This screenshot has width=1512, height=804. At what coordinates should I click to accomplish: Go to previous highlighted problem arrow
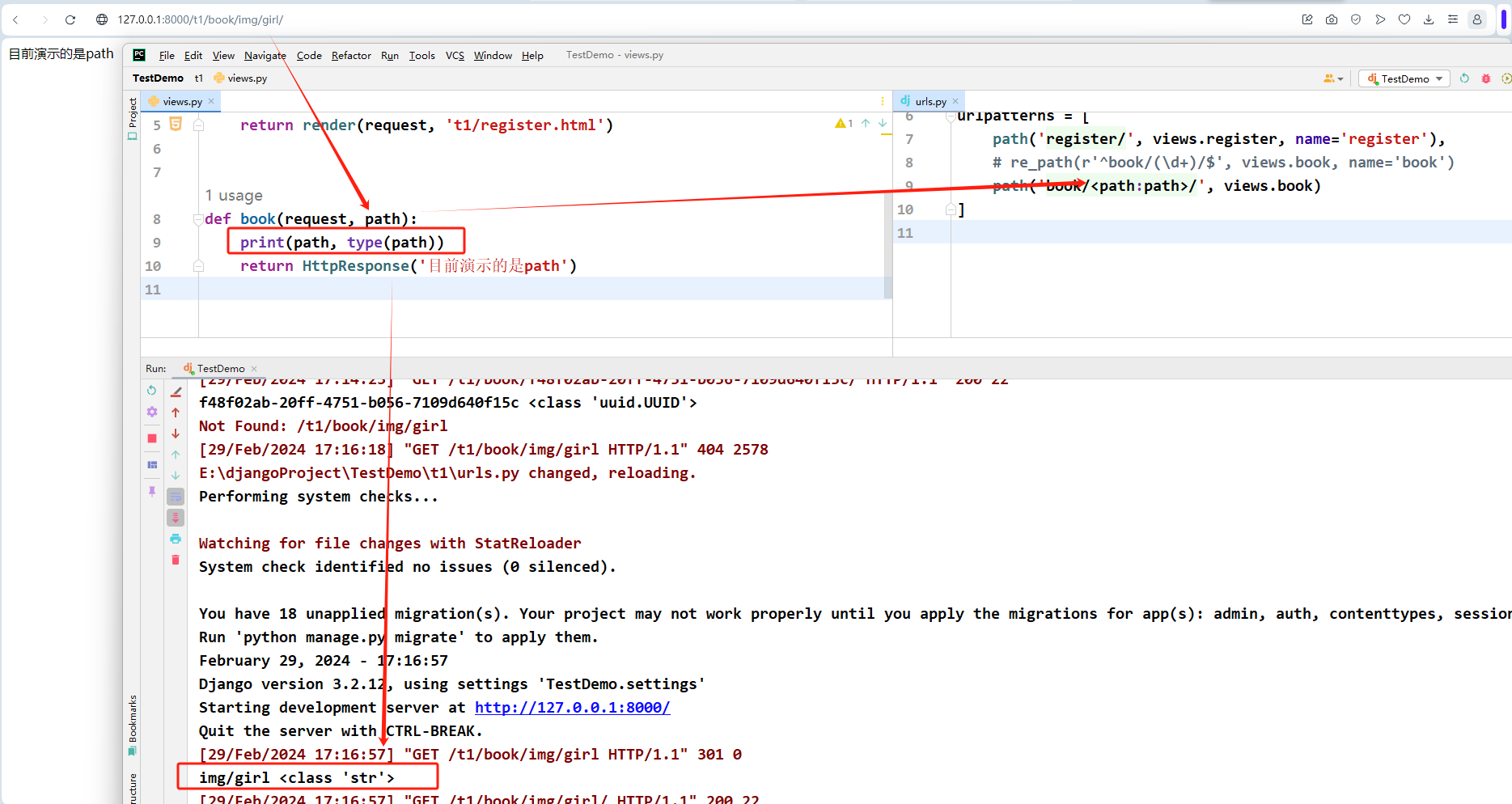(x=866, y=123)
